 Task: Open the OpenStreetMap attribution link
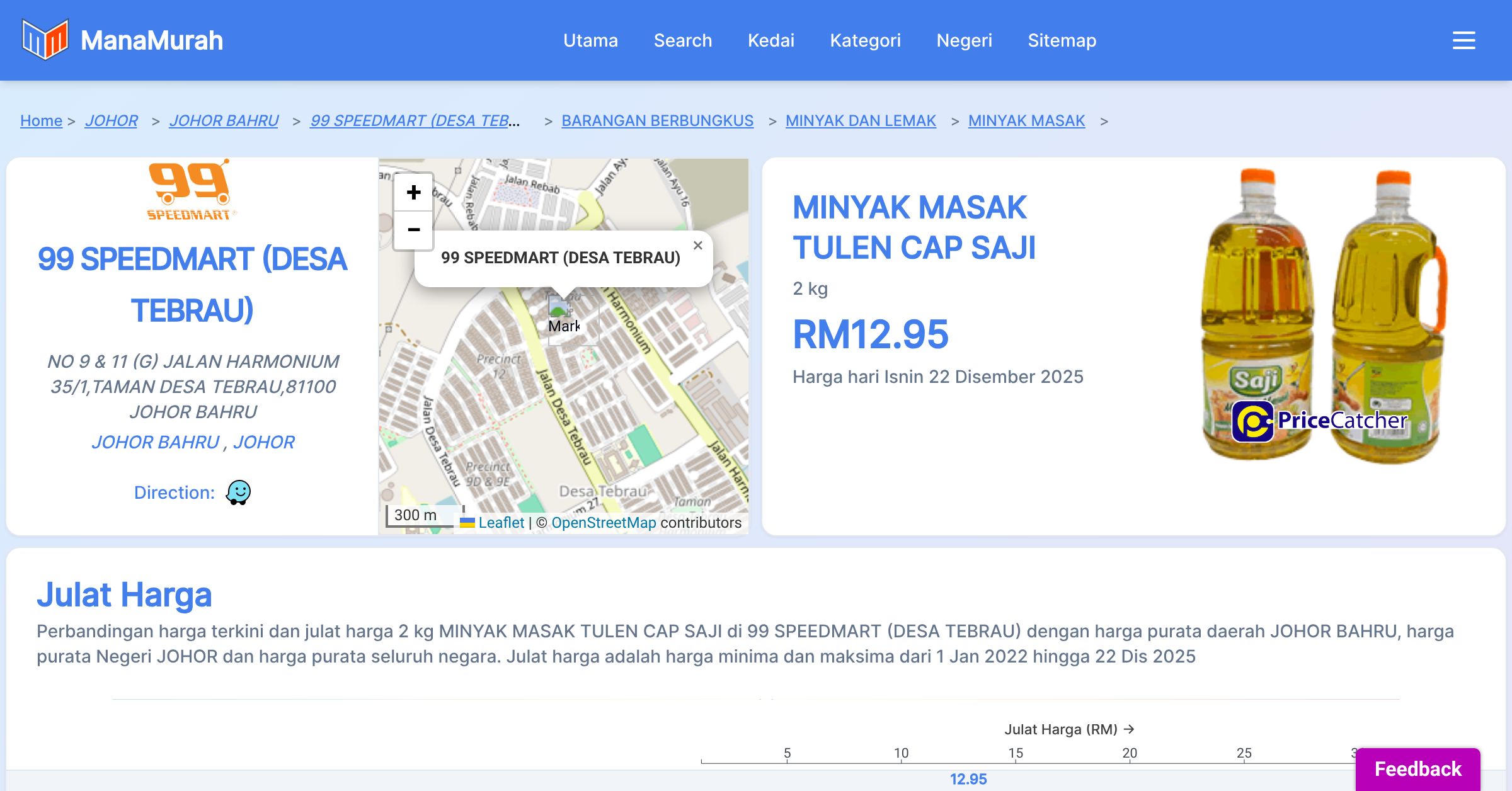[604, 523]
